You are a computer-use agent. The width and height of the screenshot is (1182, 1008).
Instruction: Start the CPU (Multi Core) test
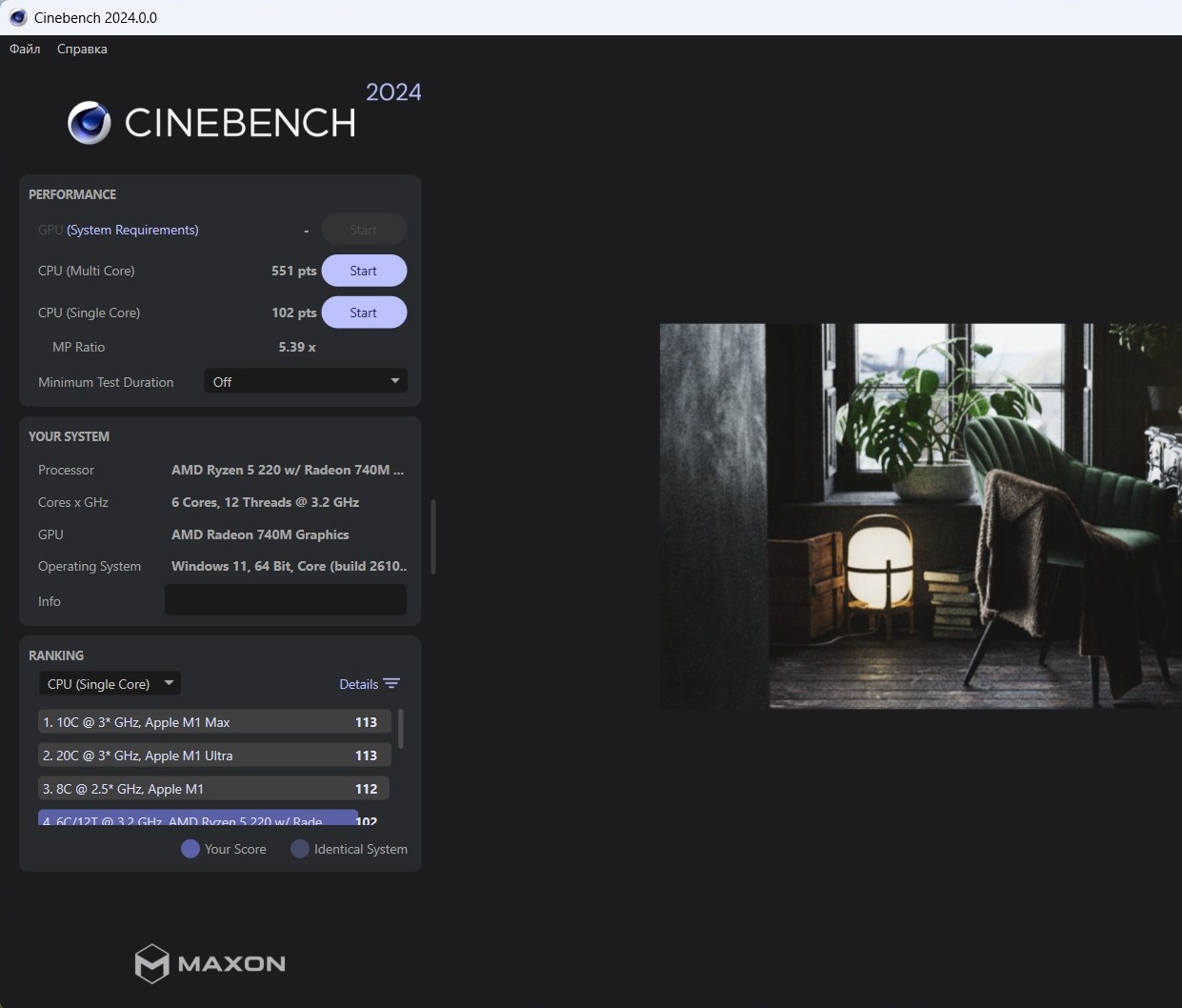pyautogui.click(x=364, y=271)
